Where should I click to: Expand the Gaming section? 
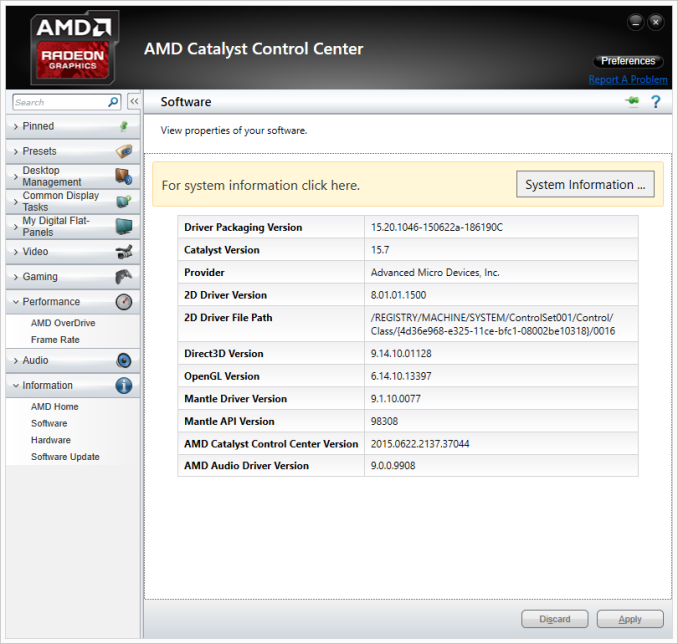pyautogui.click(x=16, y=277)
